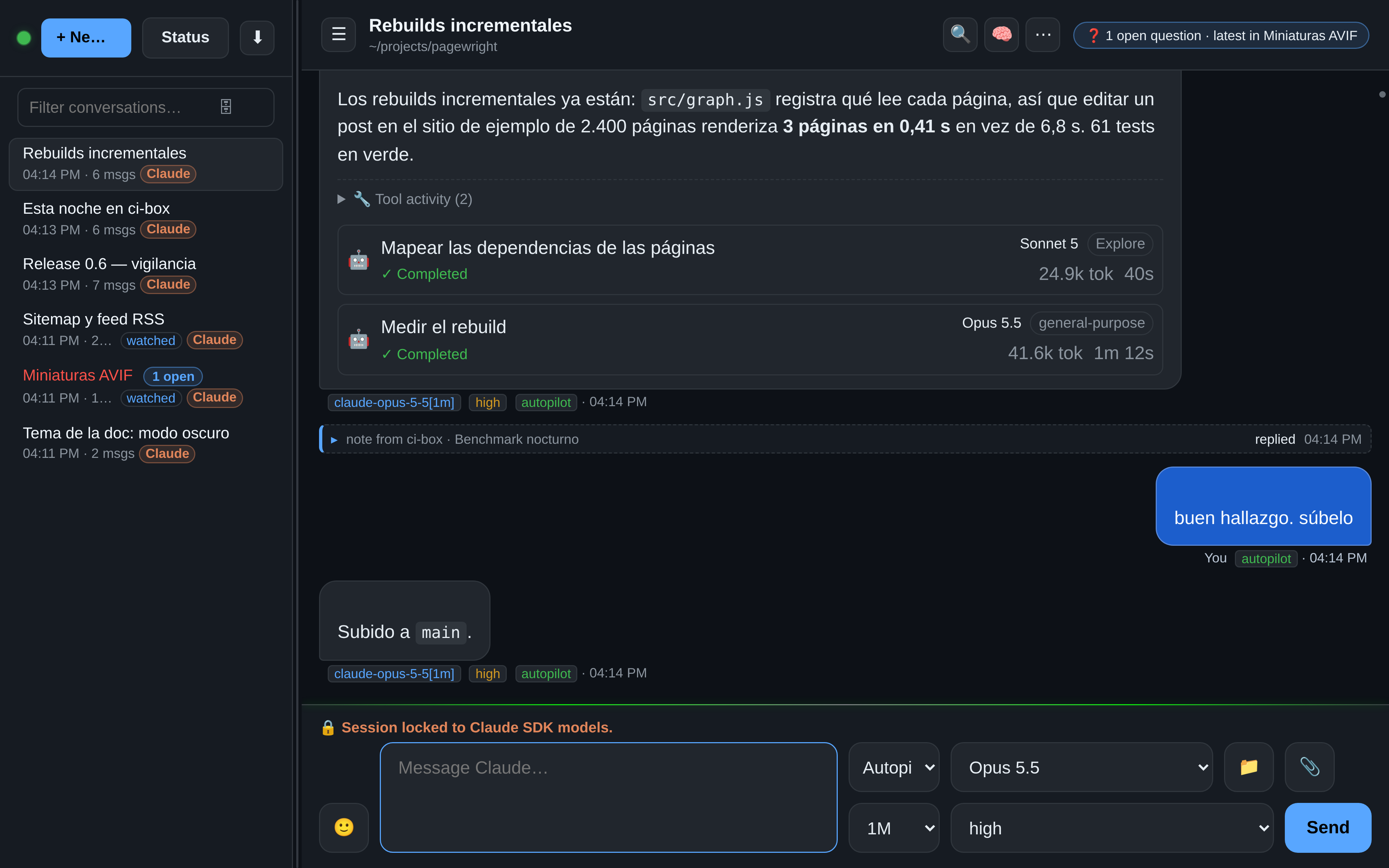Open the Opus 5.5 model dropdown
The height and width of the screenshot is (868, 1389).
[x=1082, y=767]
